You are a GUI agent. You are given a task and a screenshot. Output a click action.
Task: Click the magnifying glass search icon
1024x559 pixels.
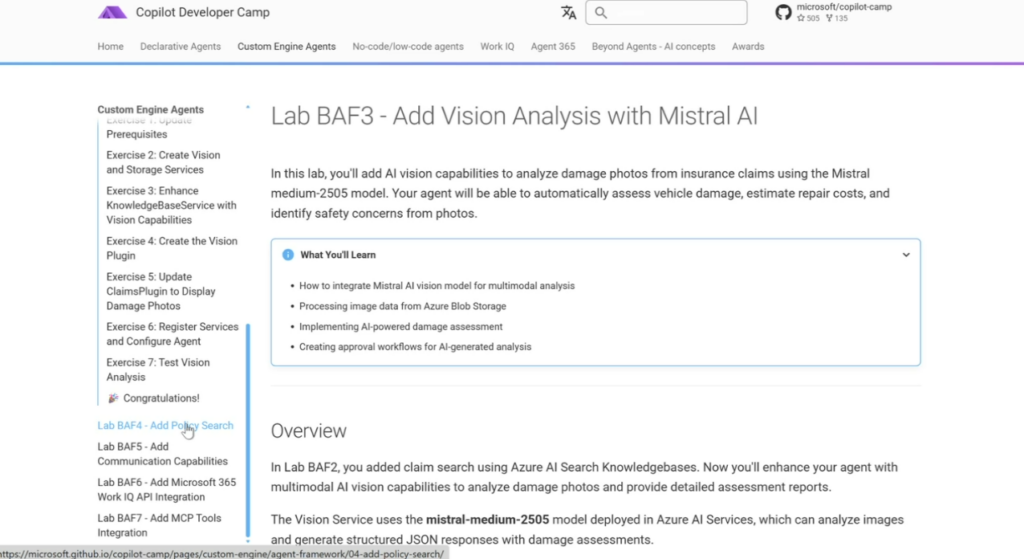pos(601,13)
